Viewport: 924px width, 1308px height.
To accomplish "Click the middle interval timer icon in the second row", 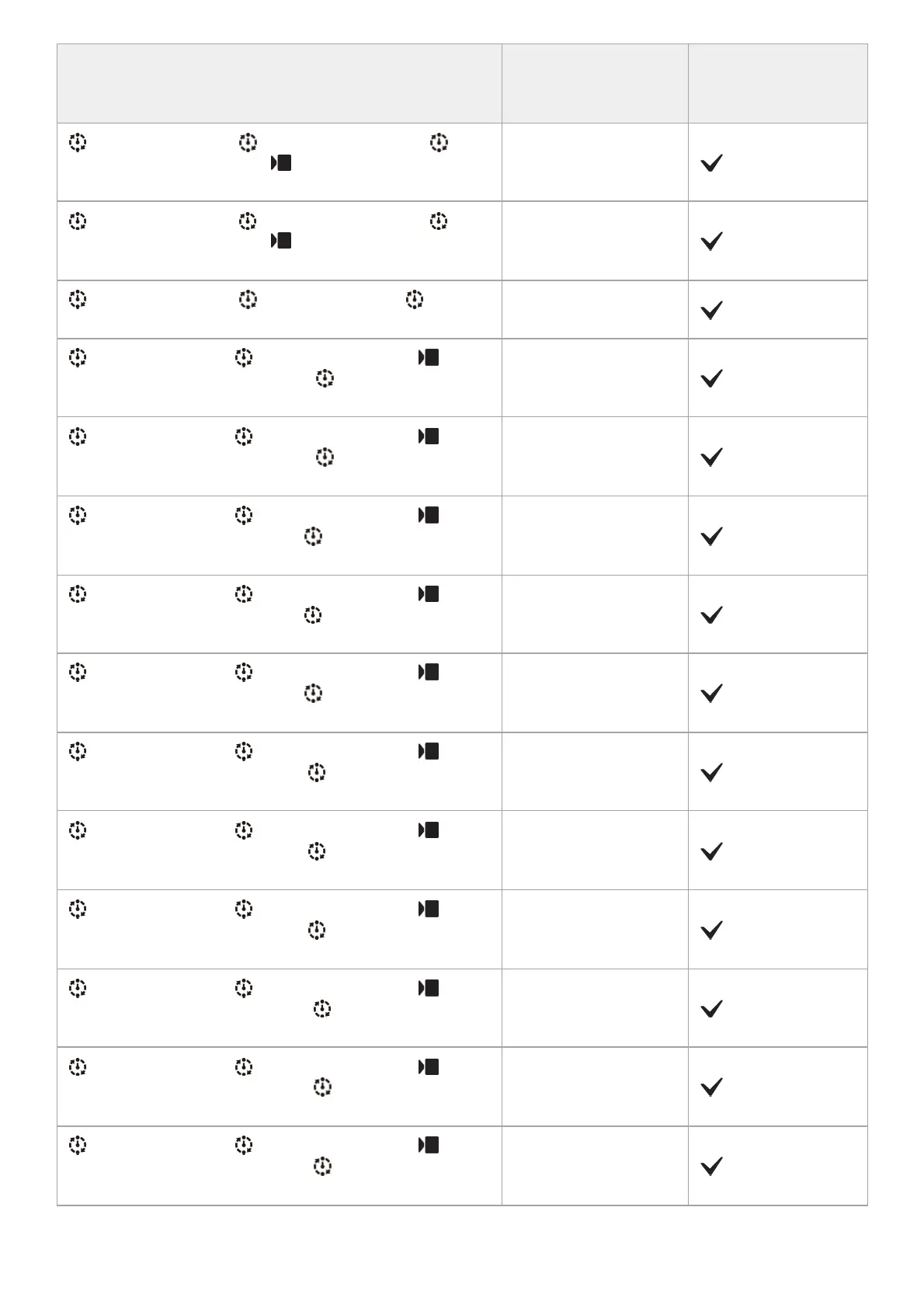I will tap(247, 221).
